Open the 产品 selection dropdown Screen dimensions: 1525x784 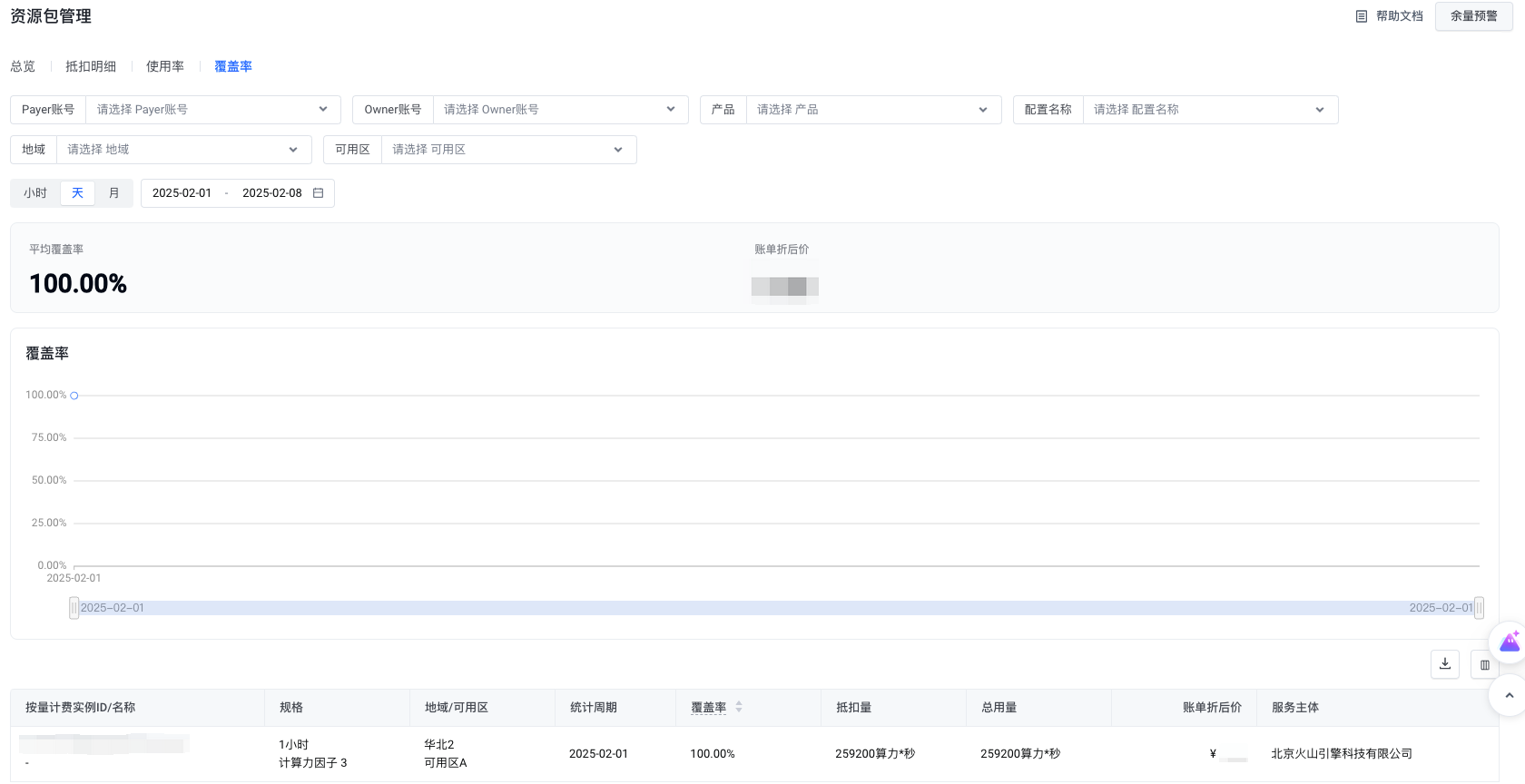pos(873,110)
